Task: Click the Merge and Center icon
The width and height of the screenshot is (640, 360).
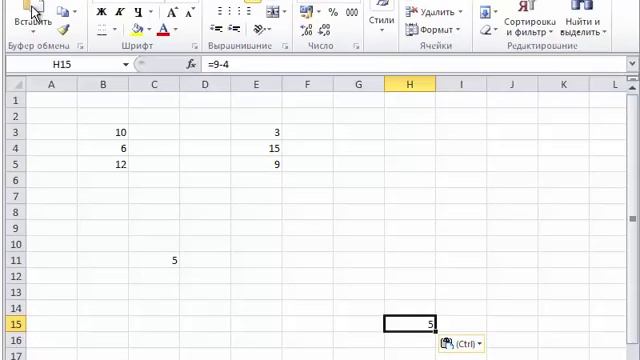Action: pyautogui.click(x=273, y=12)
